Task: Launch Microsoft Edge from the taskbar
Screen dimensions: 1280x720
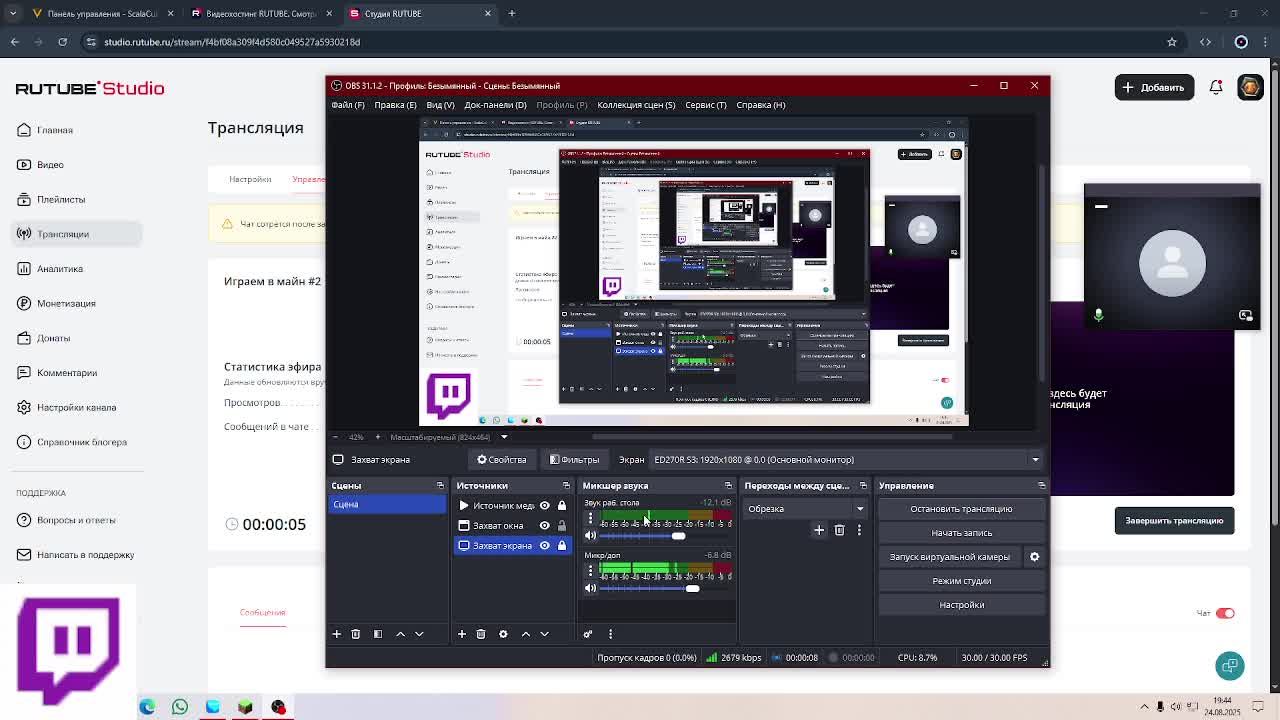Action: pos(147,707)
